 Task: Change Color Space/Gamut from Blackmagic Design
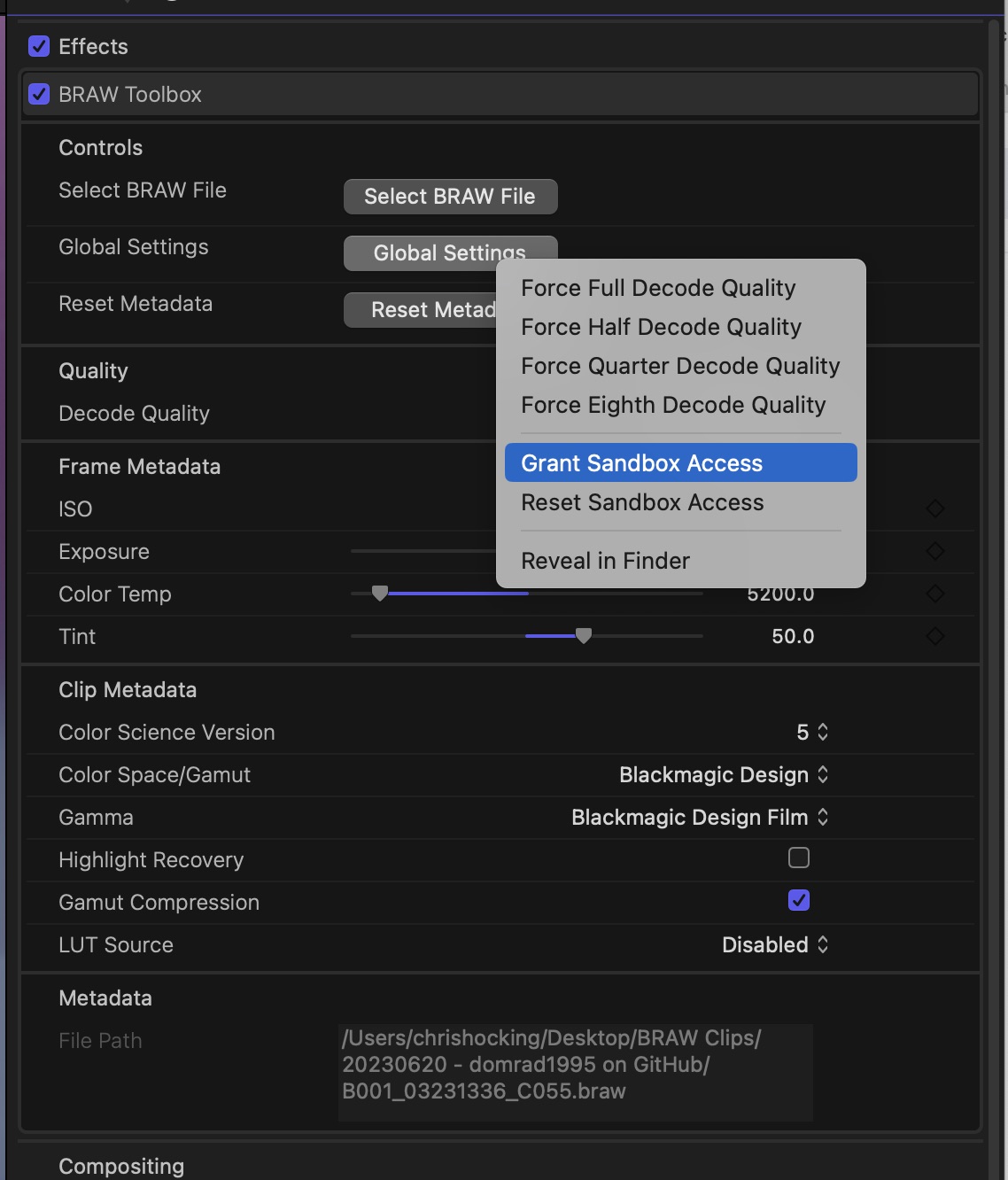(724, 775)
